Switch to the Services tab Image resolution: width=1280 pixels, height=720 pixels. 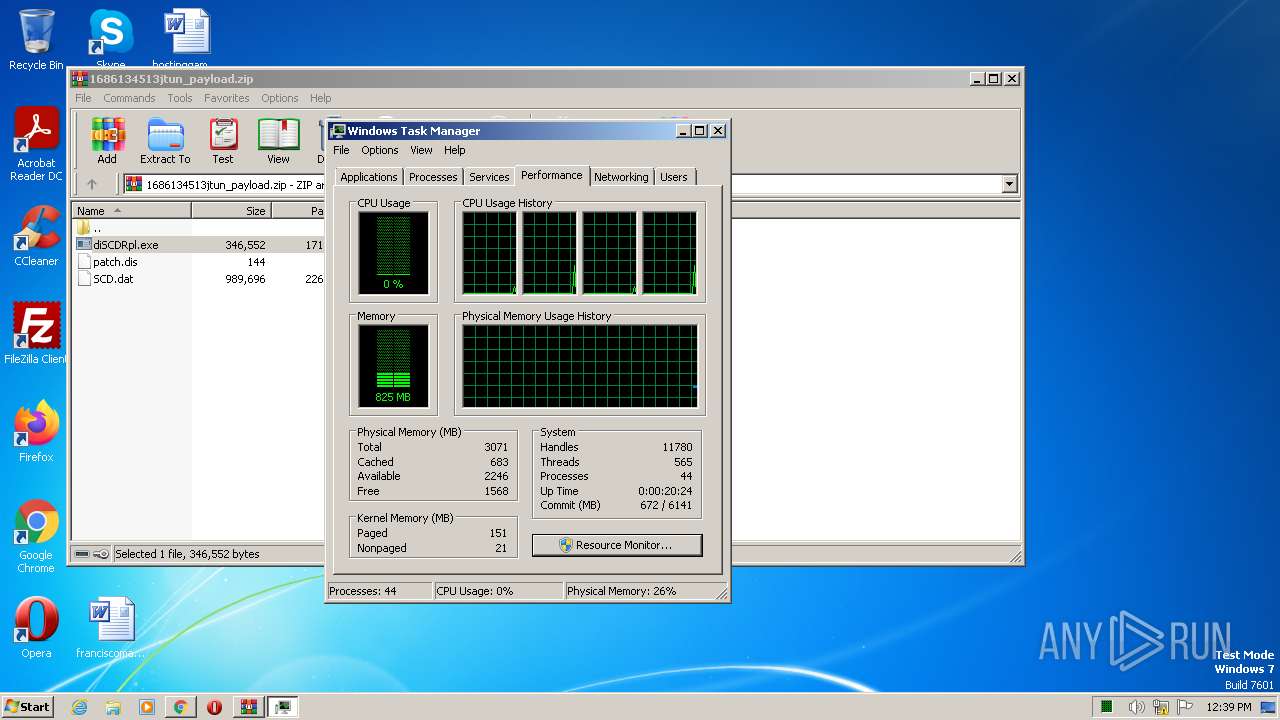489,177
